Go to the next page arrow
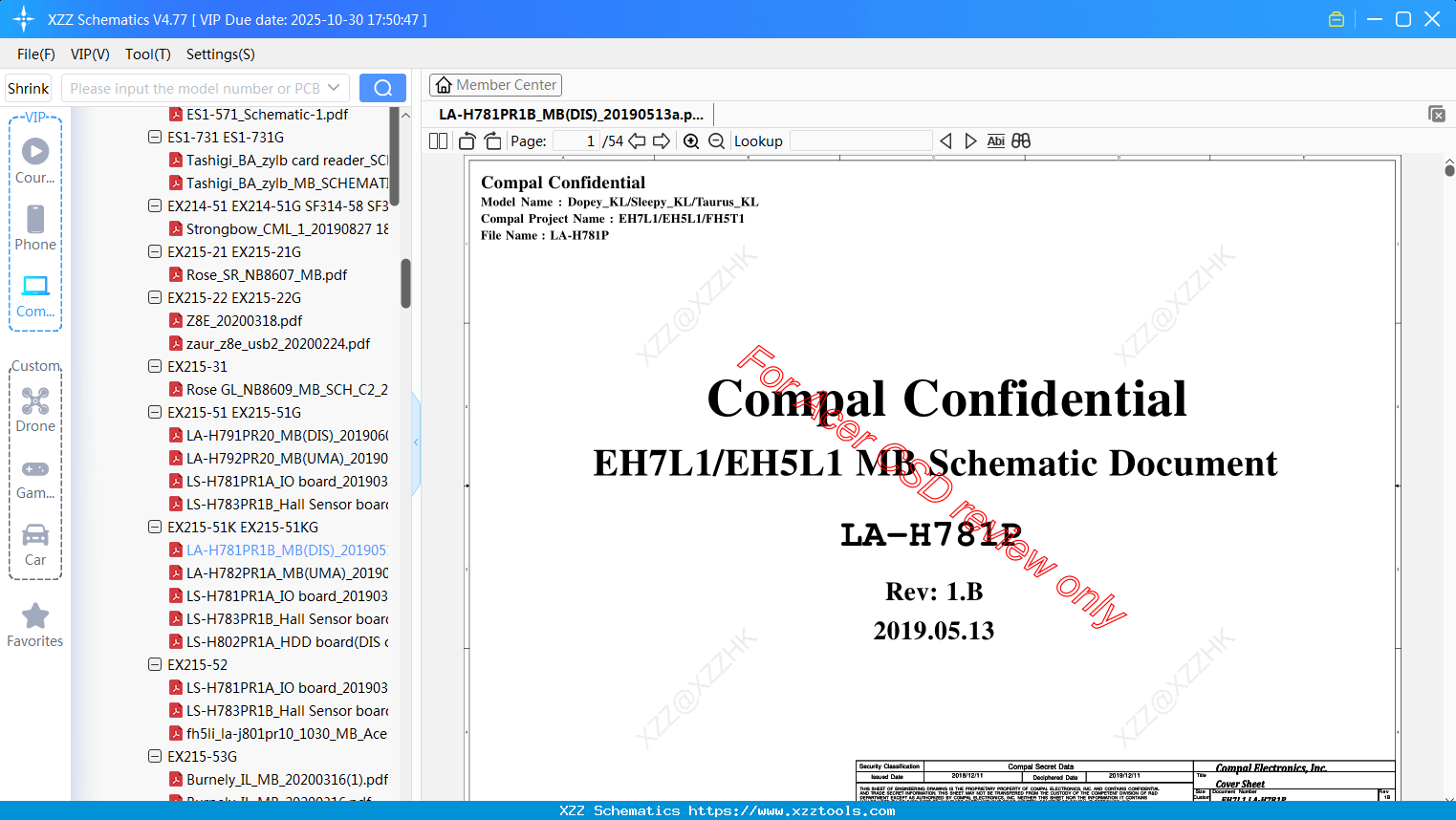Image resolution: width=1456 pixels, height=820 pixels. (662, 141)
